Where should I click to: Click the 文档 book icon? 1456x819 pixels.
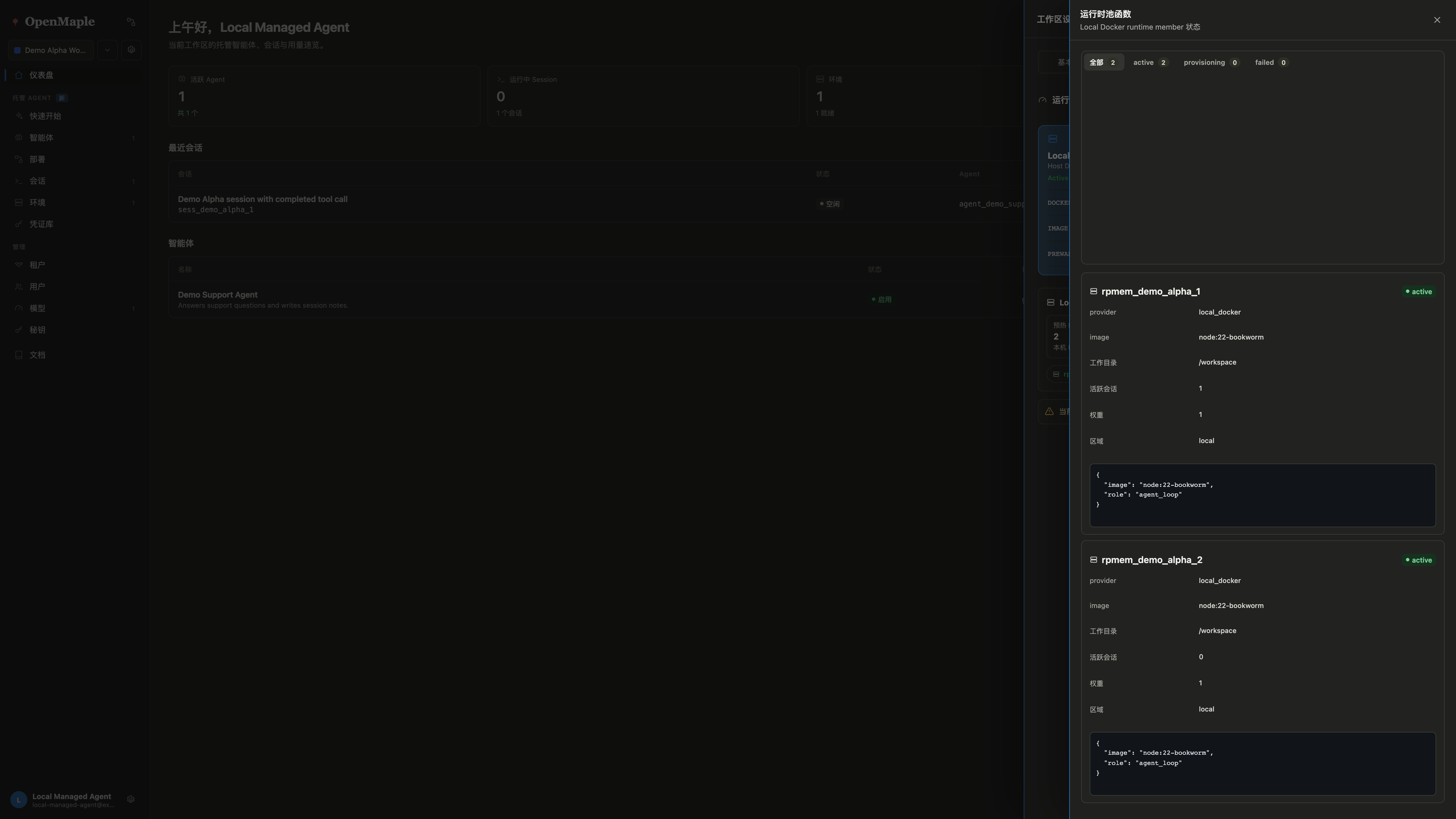point(19,355)
